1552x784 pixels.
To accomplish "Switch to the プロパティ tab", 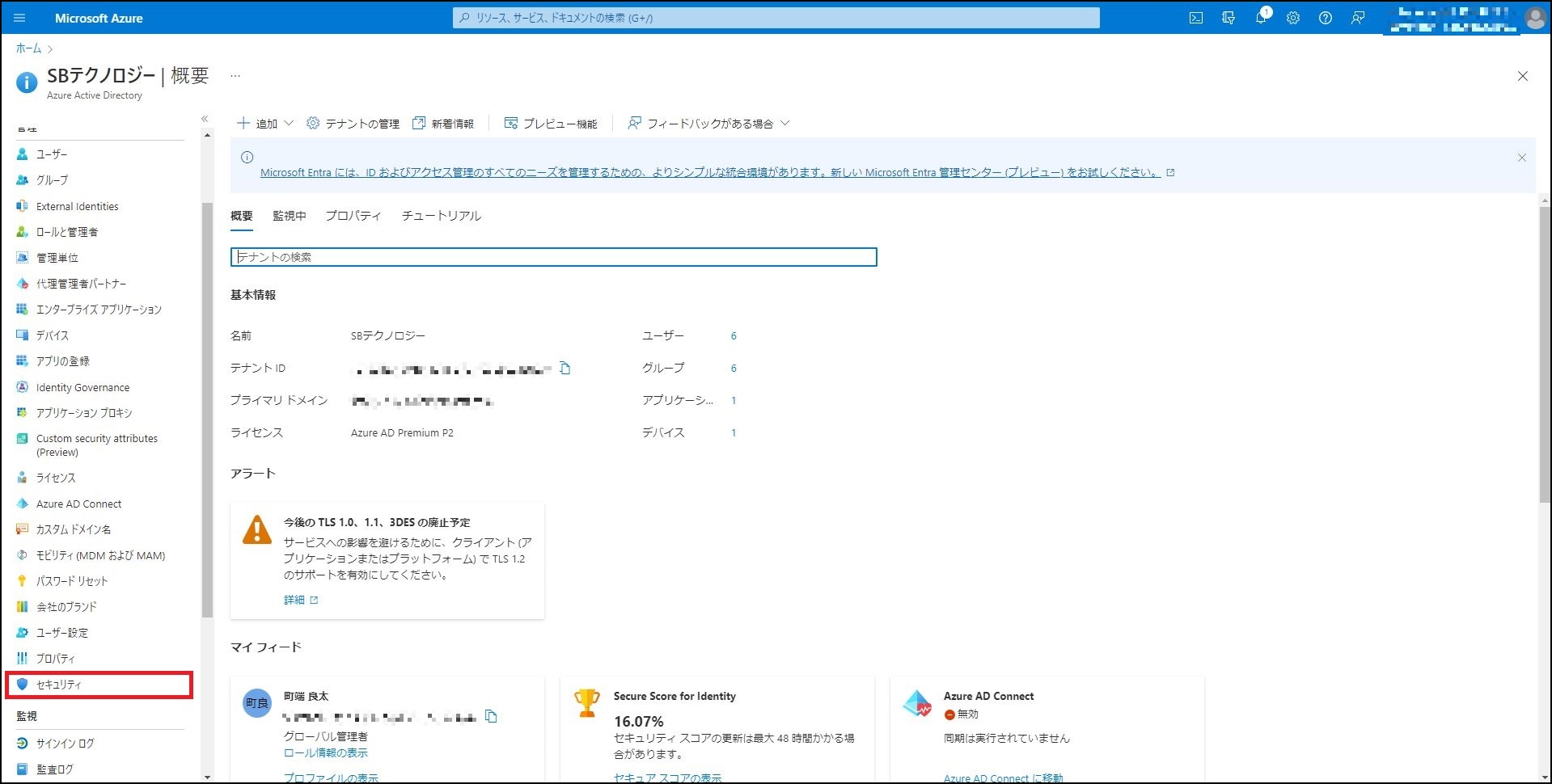I will [353, 216].
